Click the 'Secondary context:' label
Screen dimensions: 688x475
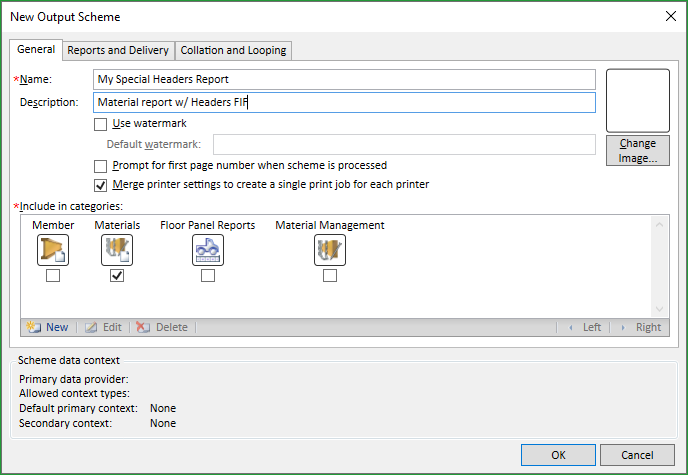pyautogui.click(x=65, y=423)
